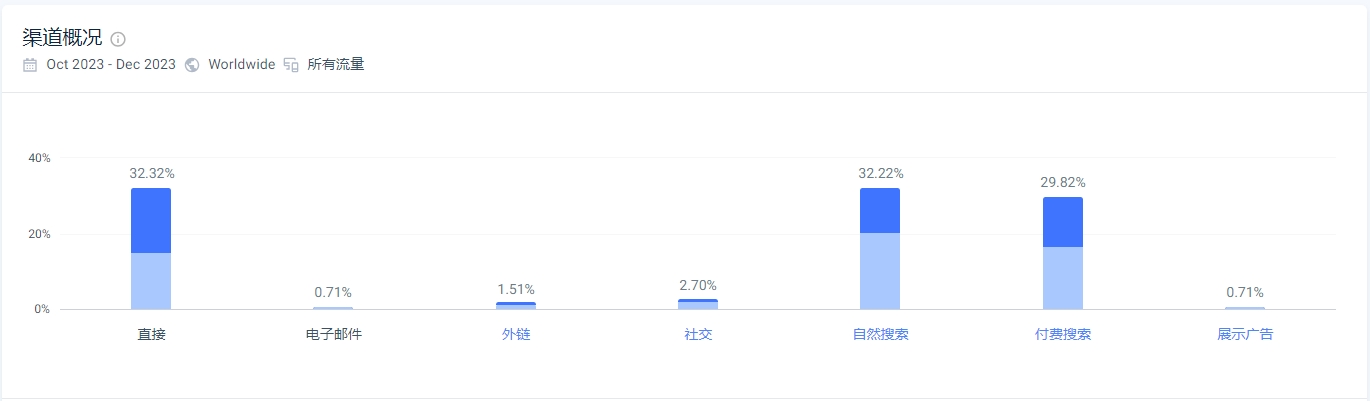Open the 展示广告 channel link

point(1245,334)
